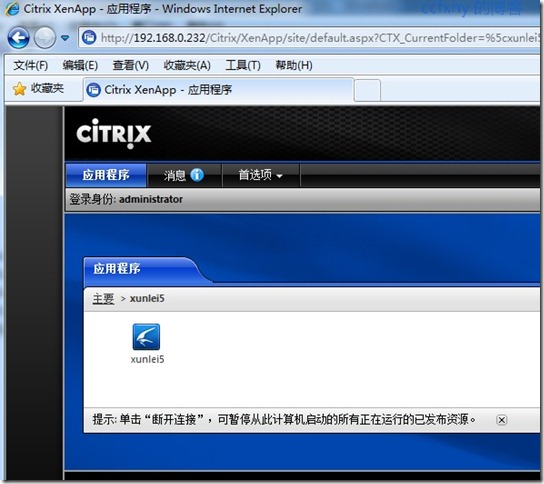
Task: Dismiss the hint bar with the X
Action: (x=501, y=420)
